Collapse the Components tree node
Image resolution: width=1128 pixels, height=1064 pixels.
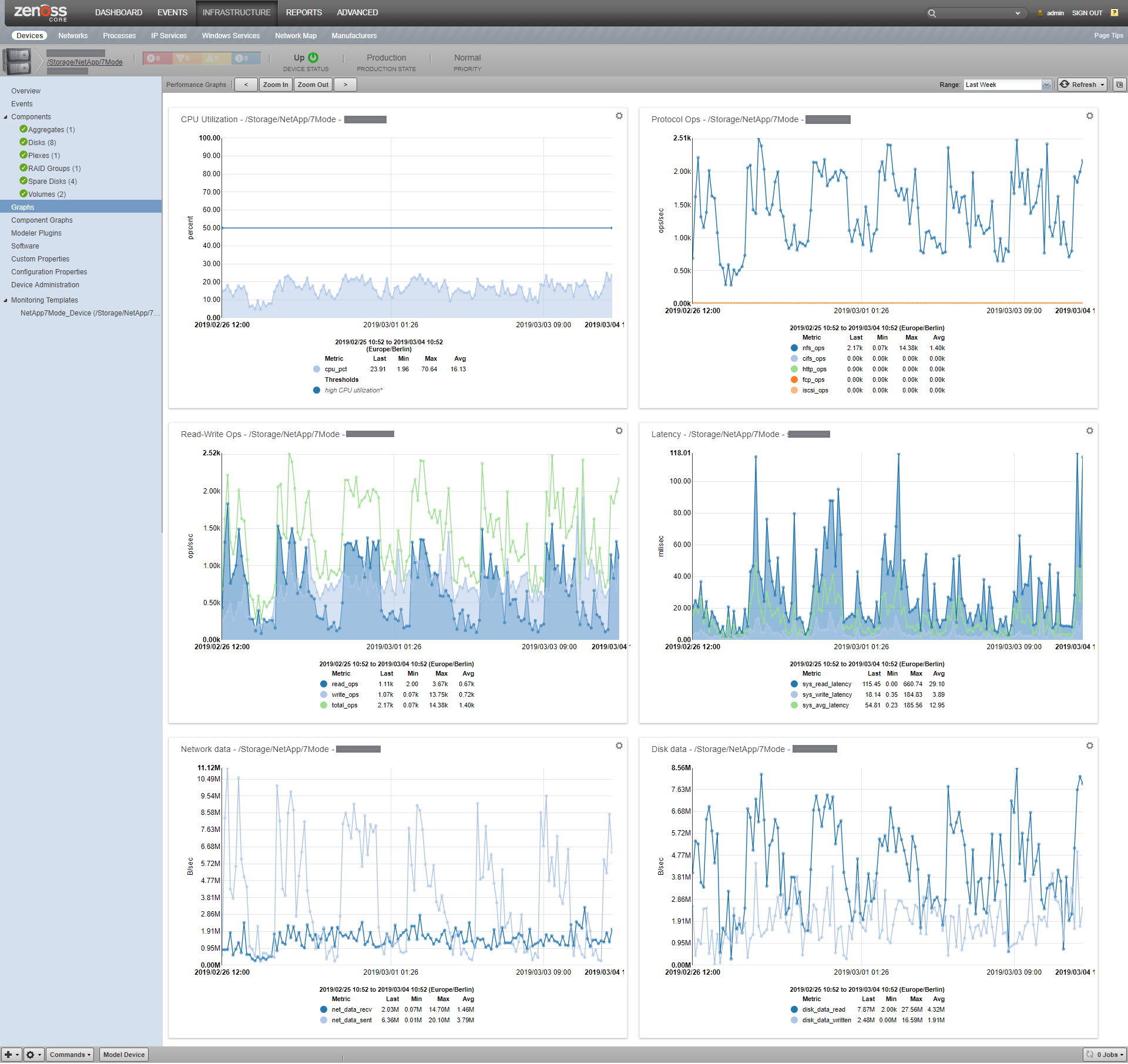pyautogui.click(x=6, y=117)
